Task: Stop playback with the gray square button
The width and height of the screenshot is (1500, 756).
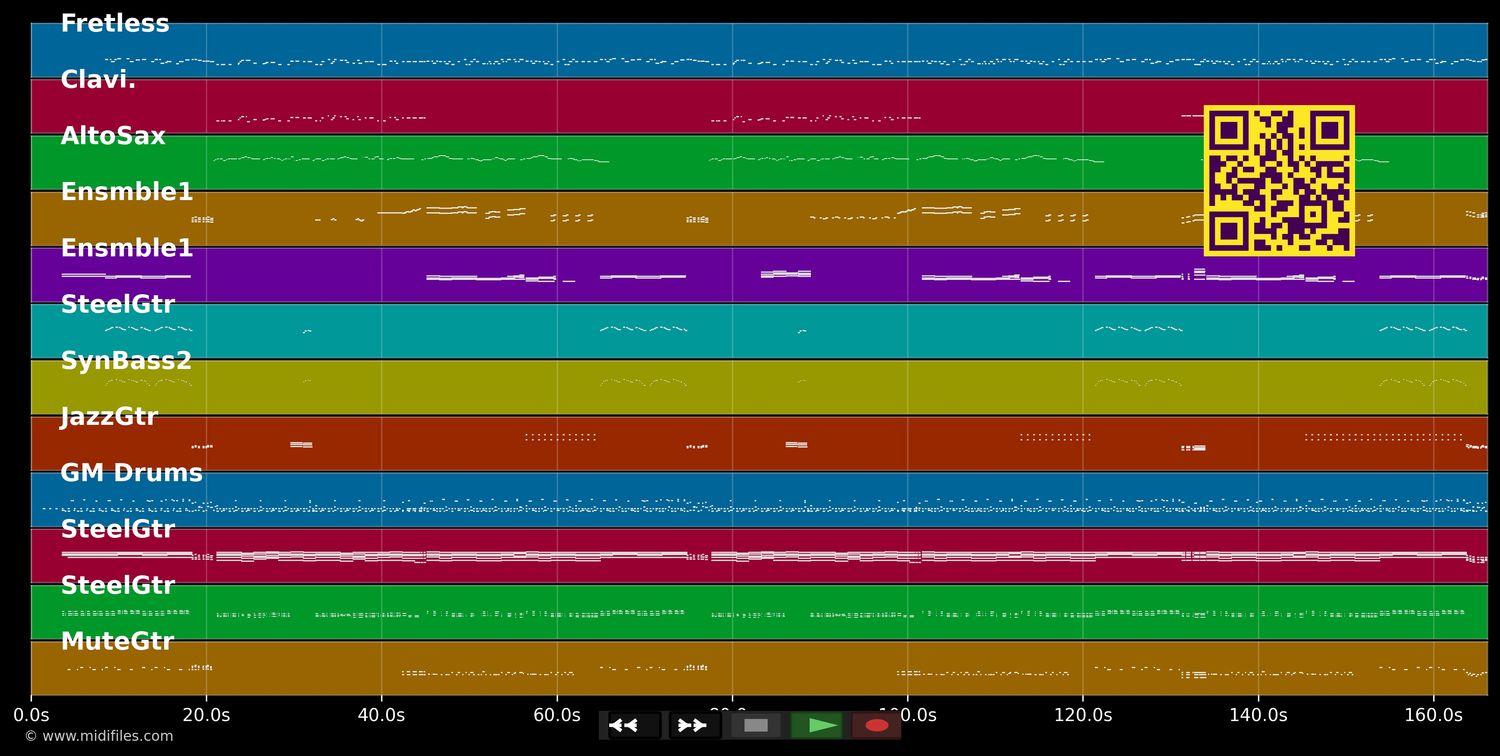Action: click(x=756, y=725)
